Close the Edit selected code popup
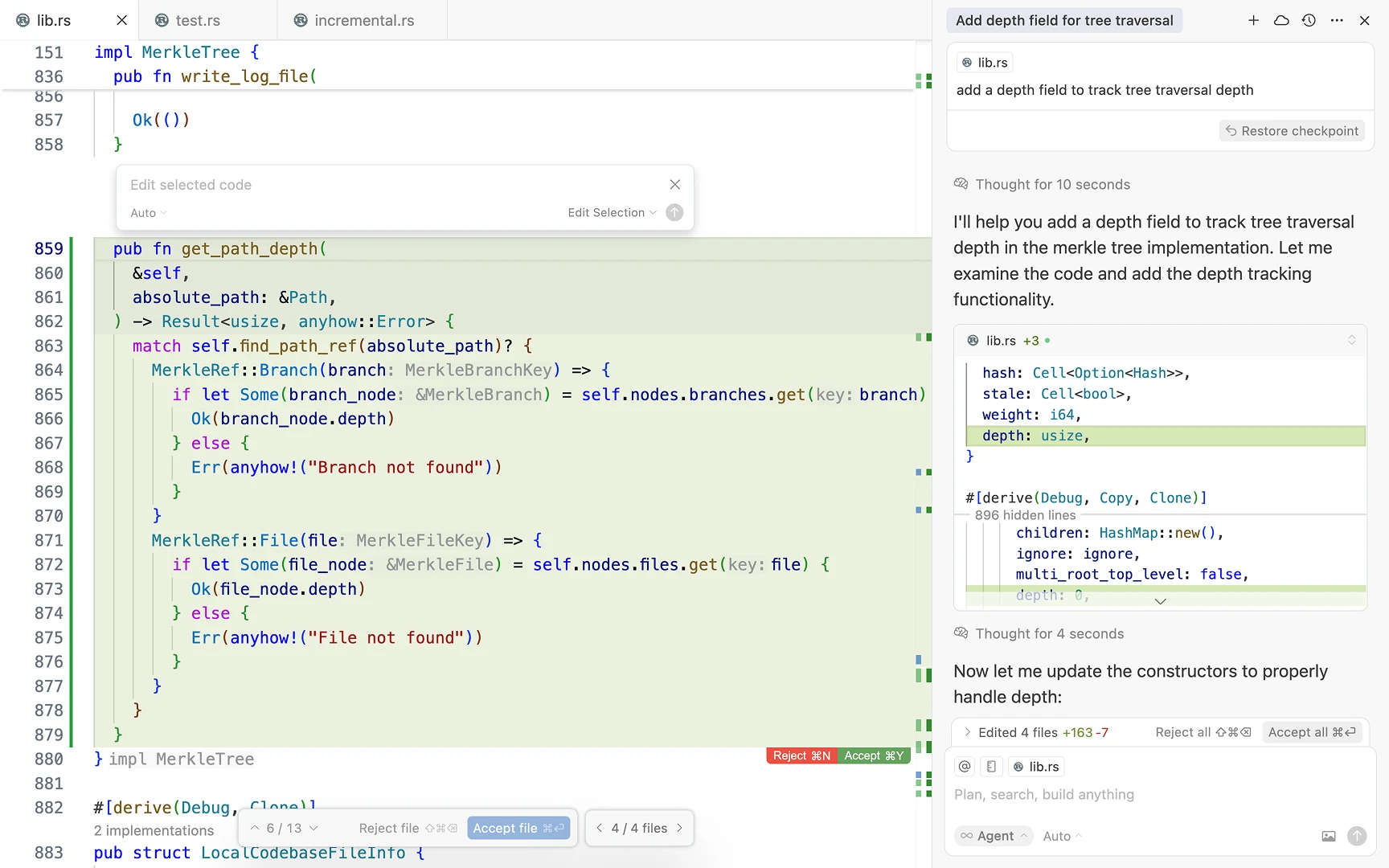 (674, 185)
